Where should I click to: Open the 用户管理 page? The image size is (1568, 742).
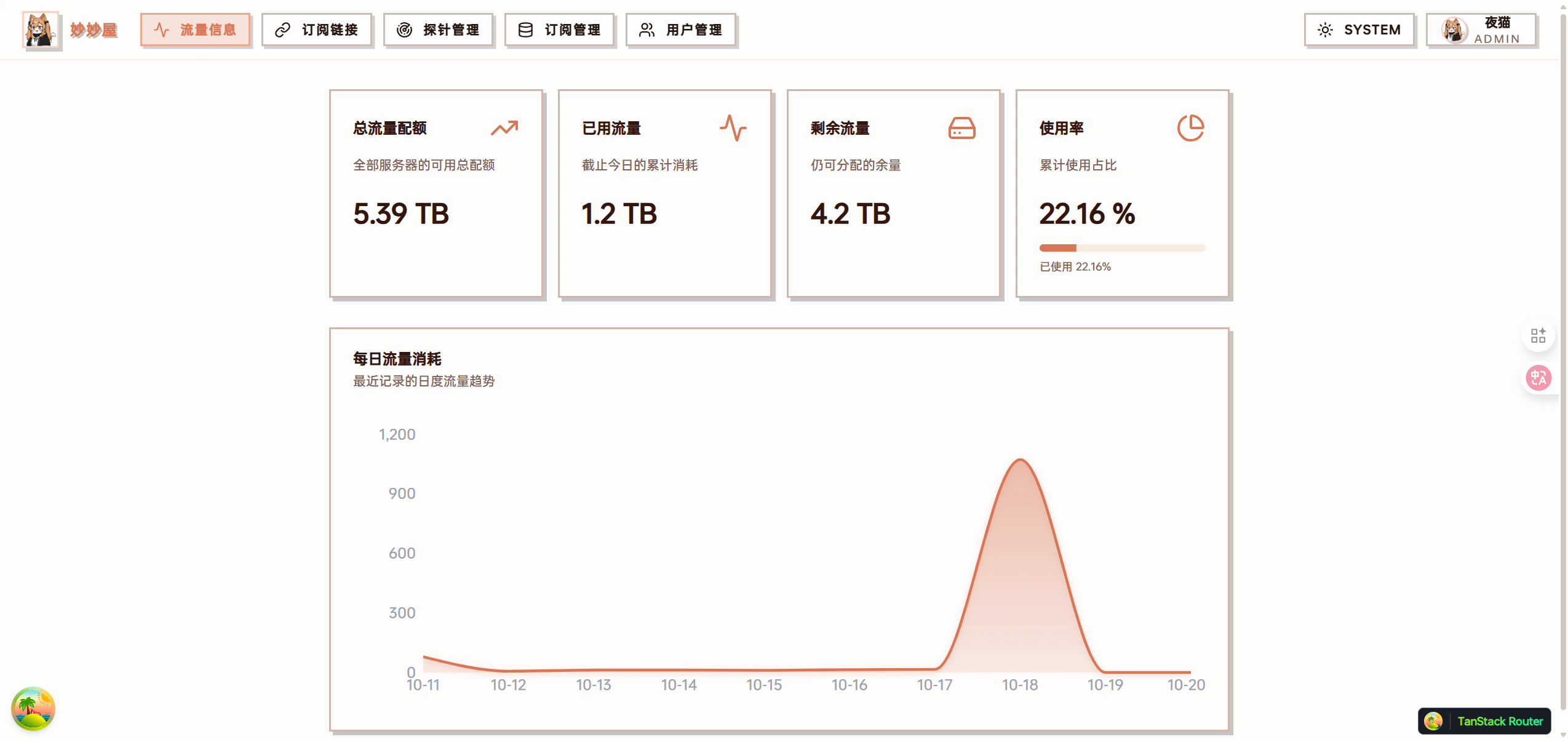coord(681,30)
